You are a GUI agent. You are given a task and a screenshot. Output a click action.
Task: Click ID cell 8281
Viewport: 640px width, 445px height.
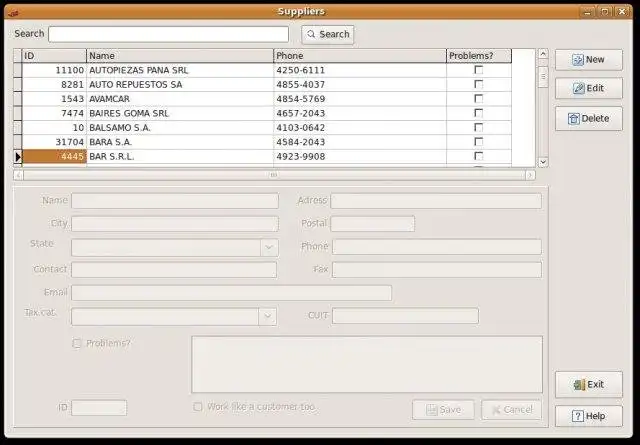tap(54, 85)
